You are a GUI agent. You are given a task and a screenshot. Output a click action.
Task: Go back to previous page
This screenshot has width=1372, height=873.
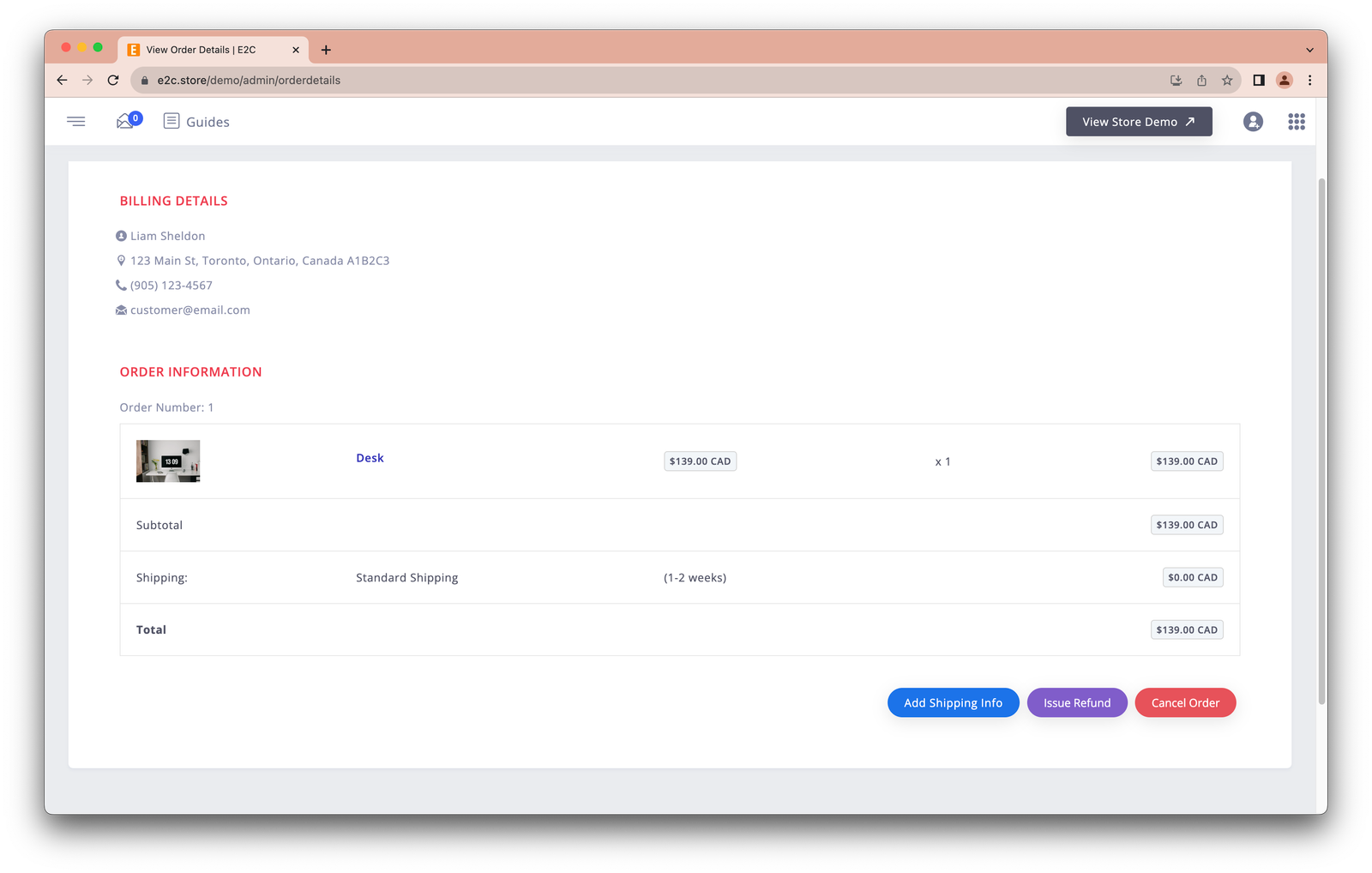[62, 80]
